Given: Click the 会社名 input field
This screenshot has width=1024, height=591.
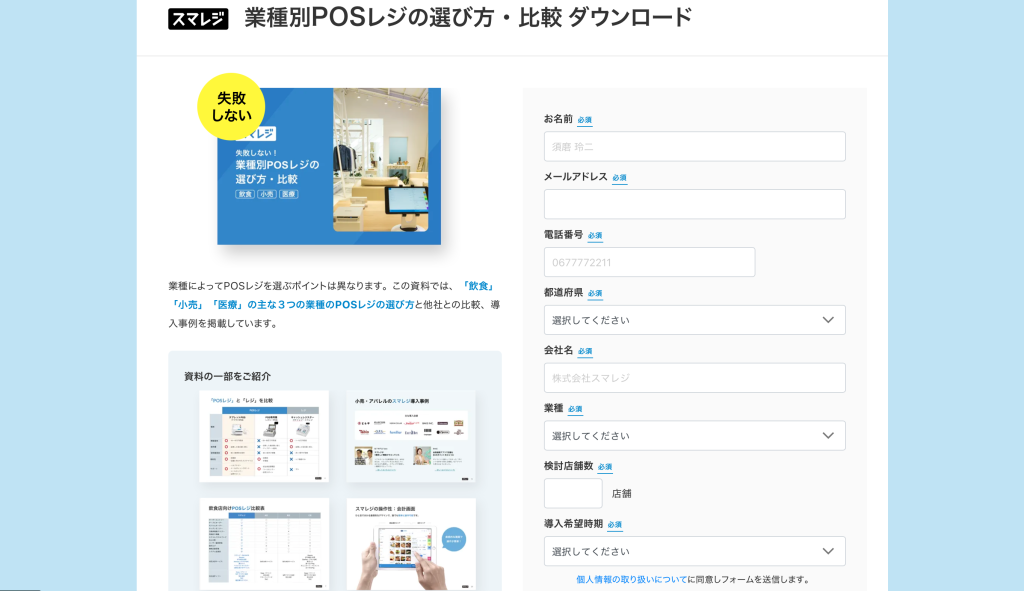Looking at the screenshot, I should coord(694,378).
